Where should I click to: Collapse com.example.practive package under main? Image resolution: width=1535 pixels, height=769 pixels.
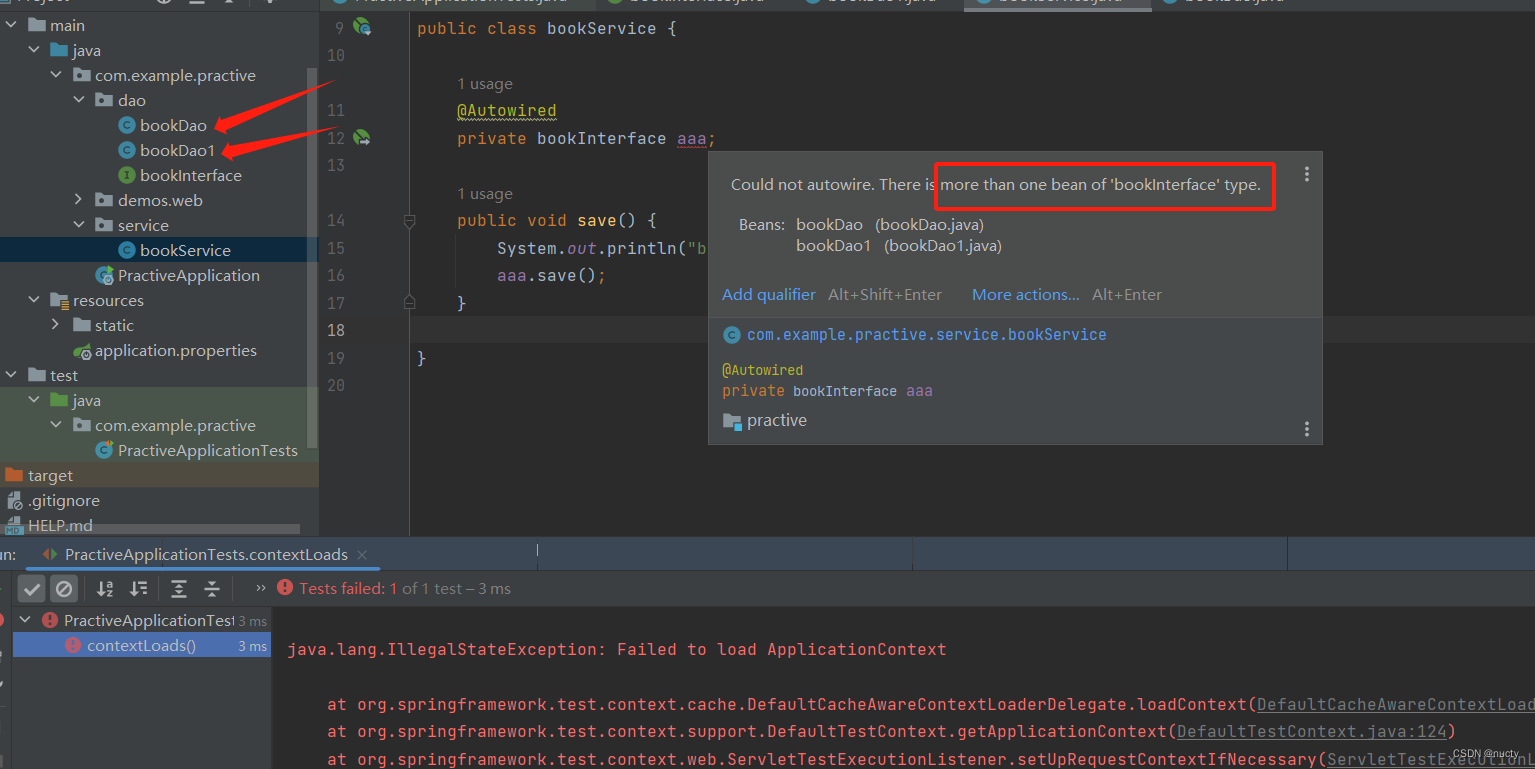tap(57, 75)
